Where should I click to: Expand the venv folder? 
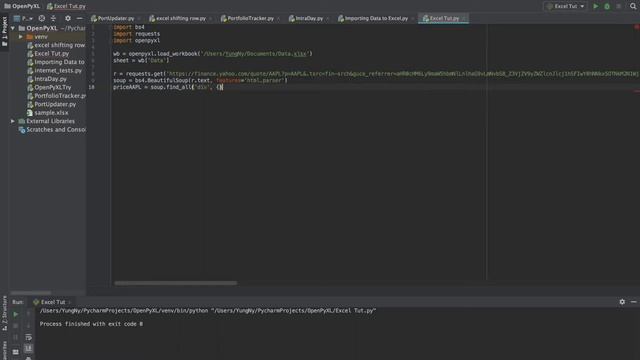coord(20,37)
